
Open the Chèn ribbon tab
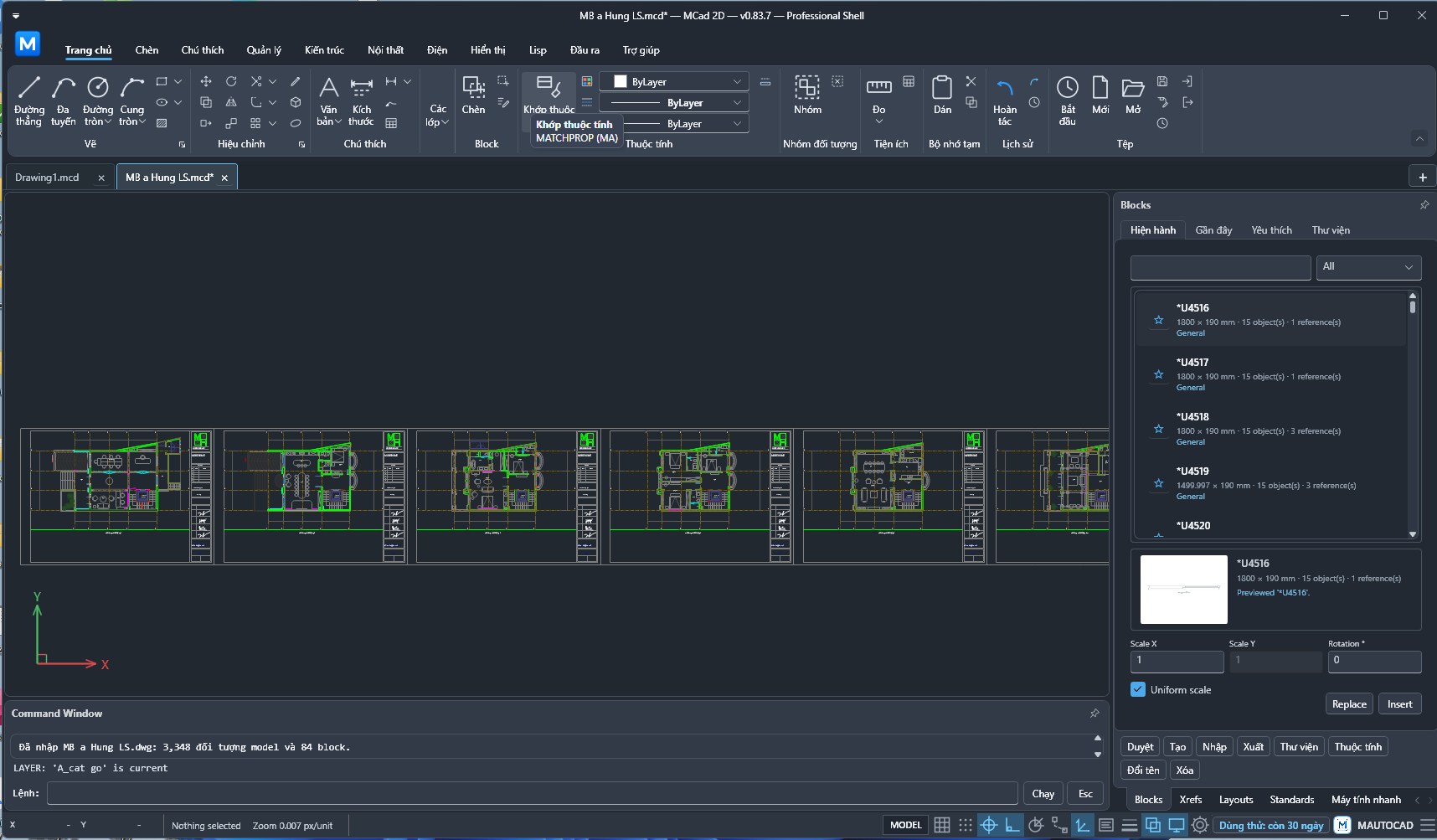pos(147,50)
